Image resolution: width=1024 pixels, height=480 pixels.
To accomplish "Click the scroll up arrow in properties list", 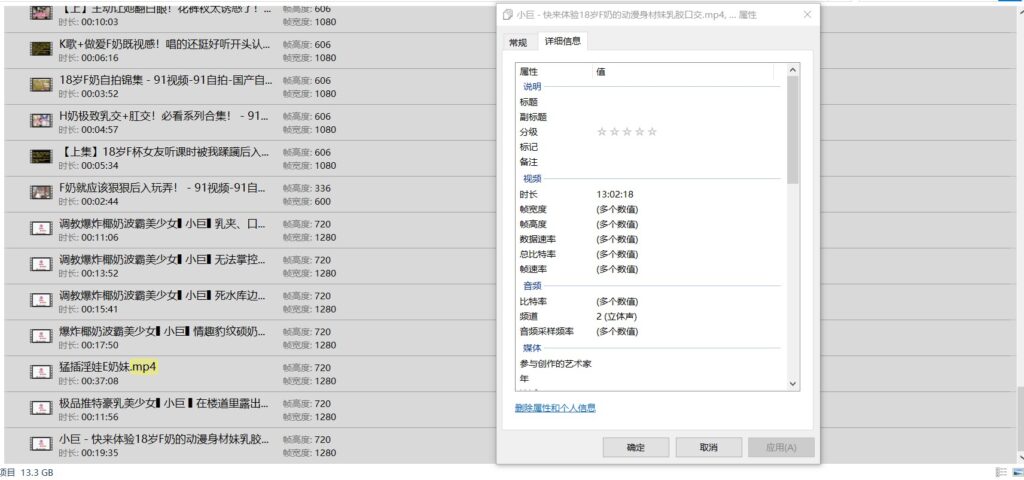I will coord(793,71).
